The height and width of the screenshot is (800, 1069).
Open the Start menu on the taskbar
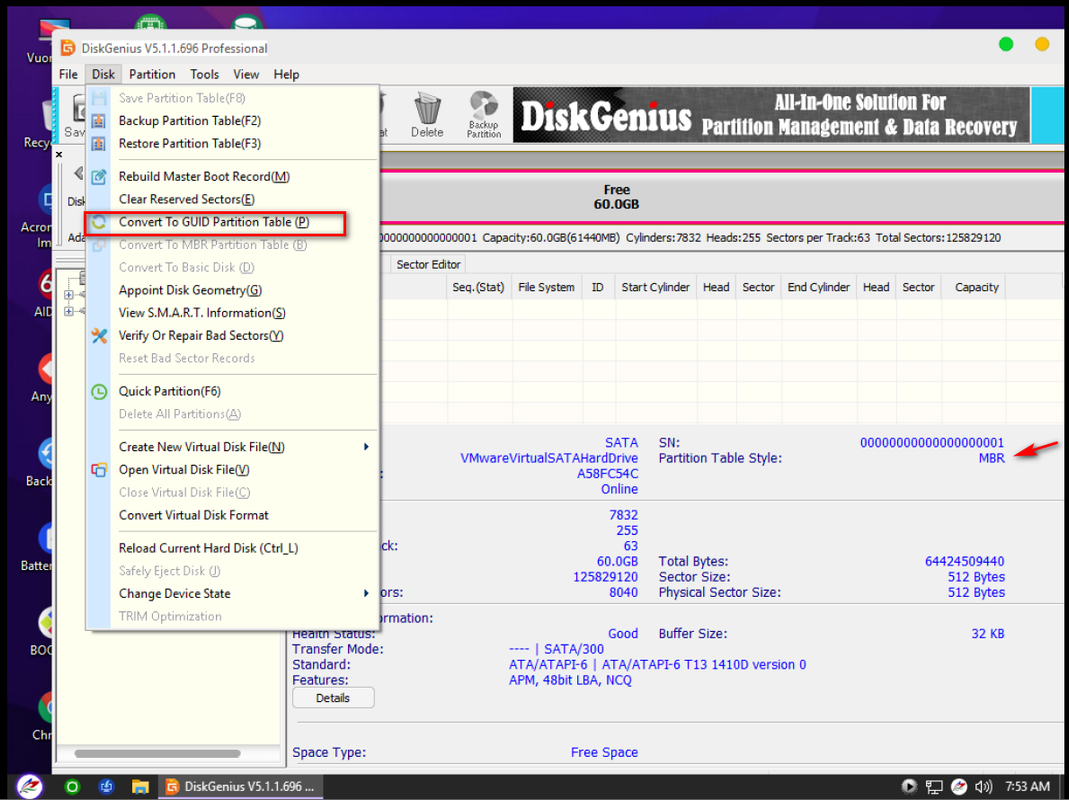[29, 786]
